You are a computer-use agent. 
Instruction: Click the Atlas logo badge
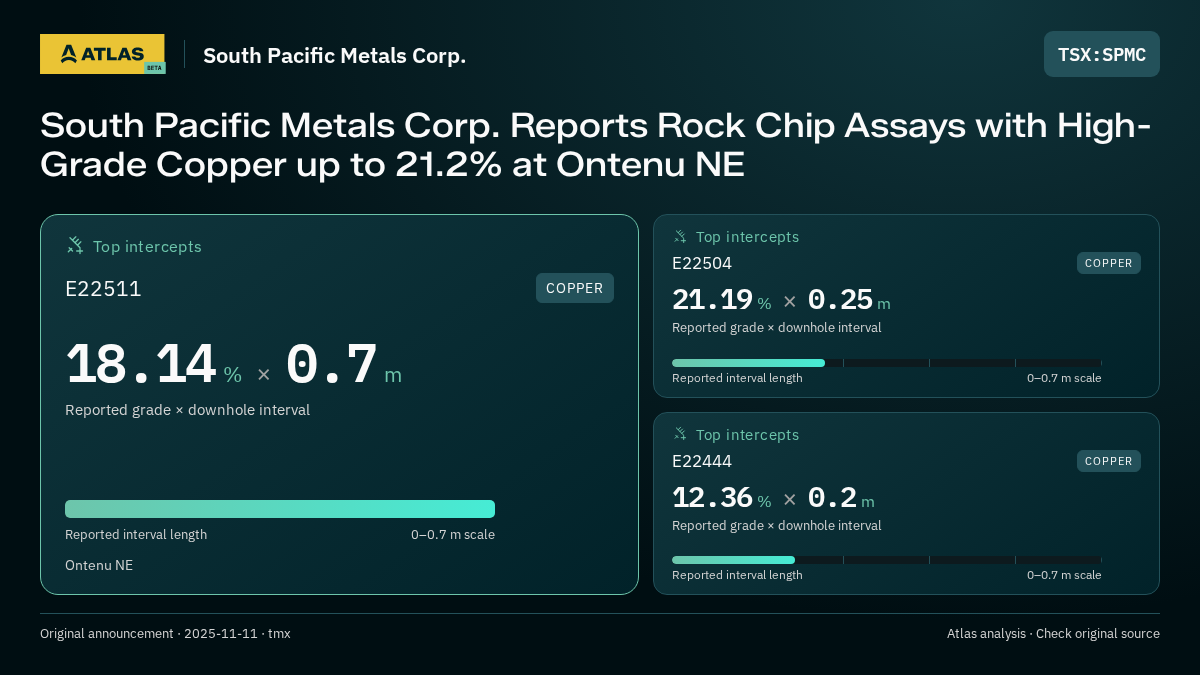(102, 54)
